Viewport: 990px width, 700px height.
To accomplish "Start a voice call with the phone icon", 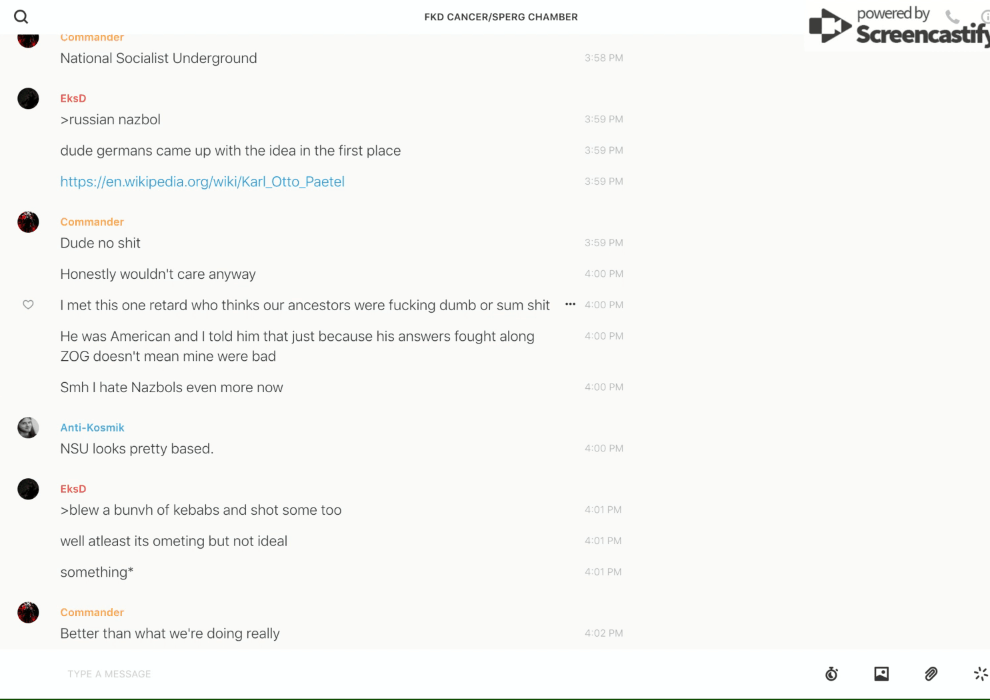I will click(x=952, y=17).
